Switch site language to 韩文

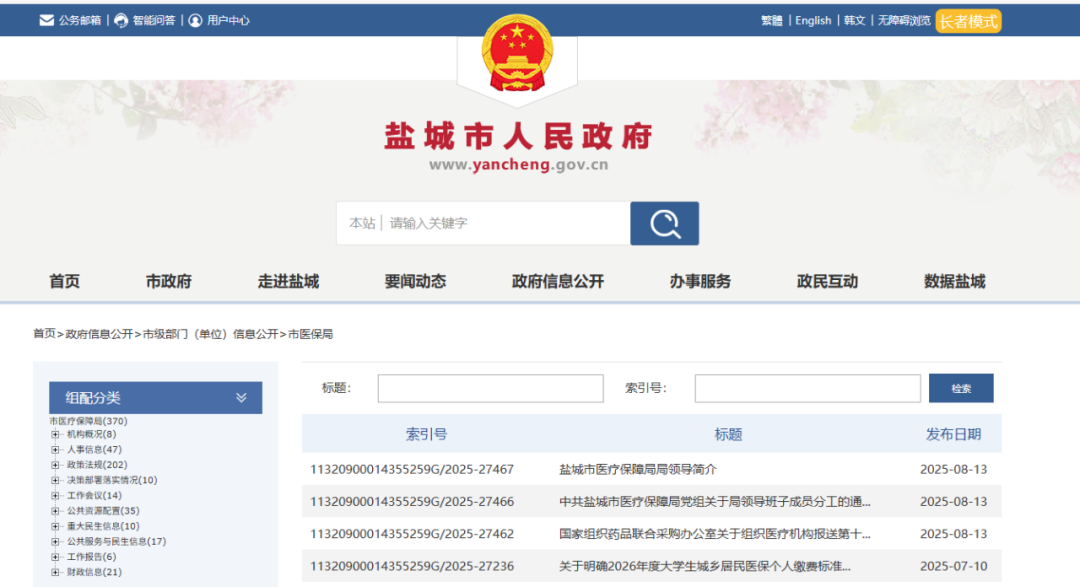click(855, 21)
